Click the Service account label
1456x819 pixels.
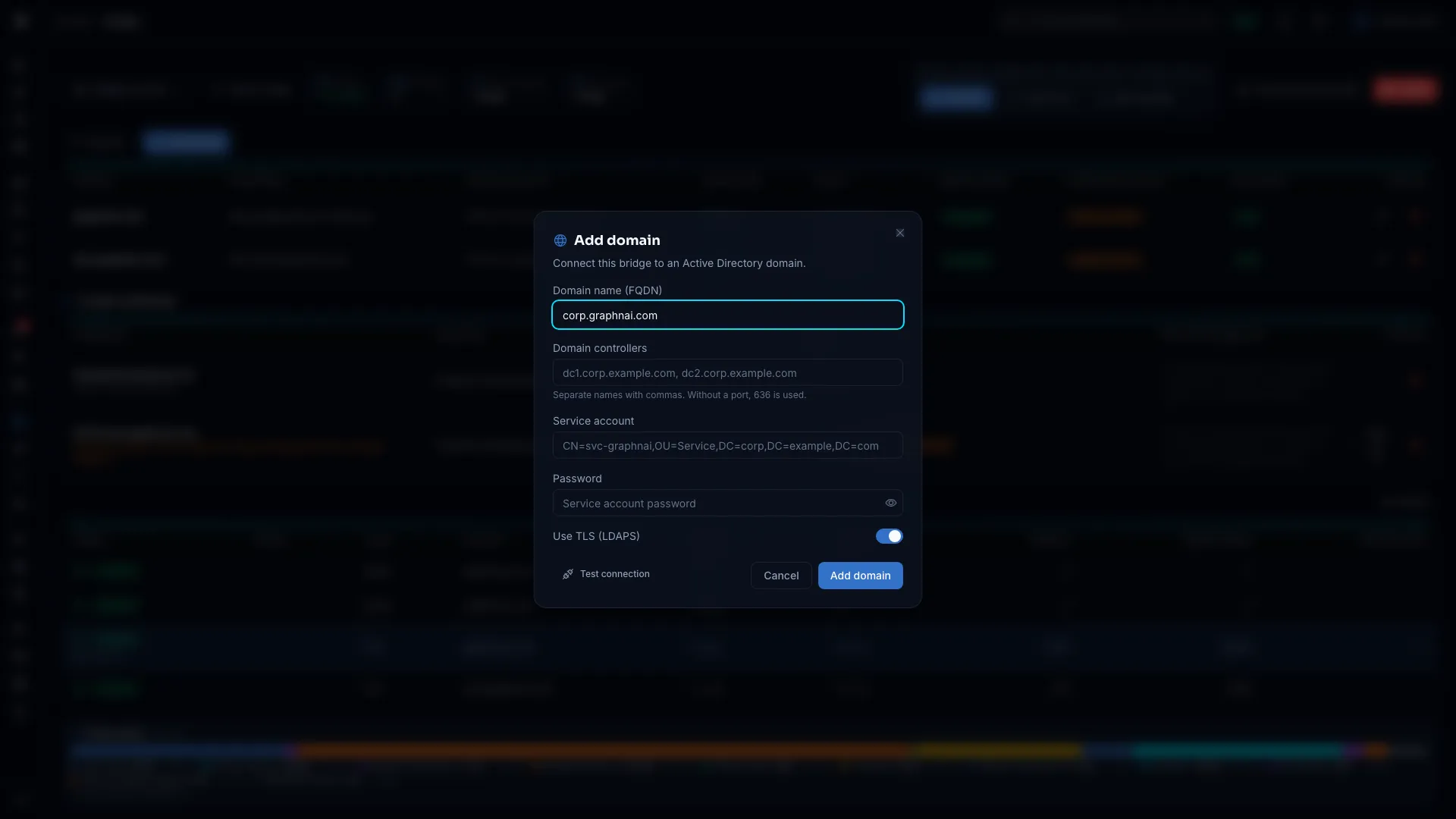tap(594, 421)
